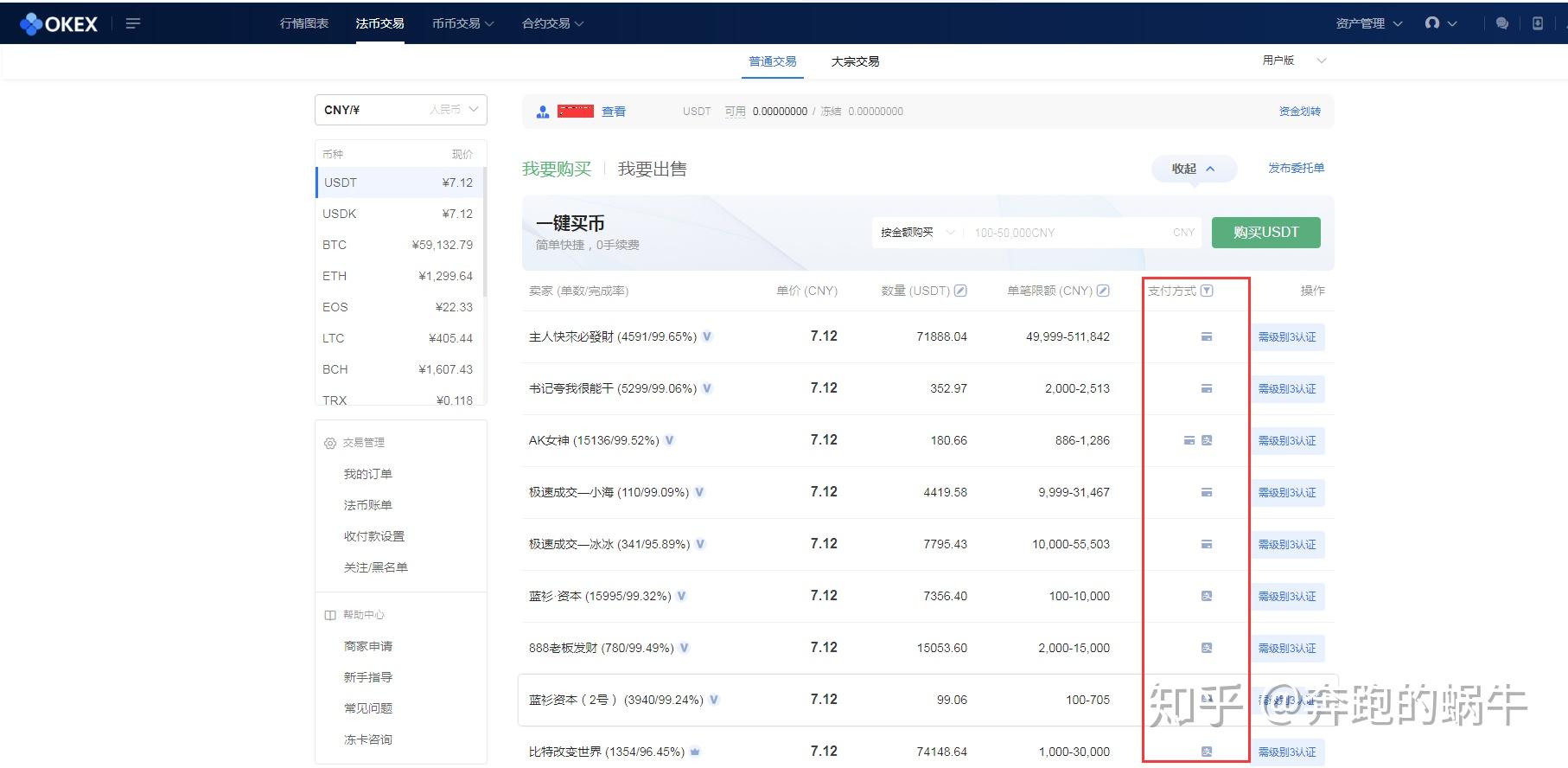This screenshot has height=768, width=1568.
Task: Open payment method filter icon beside 支付方式
Action: [x=1207, y=291]
